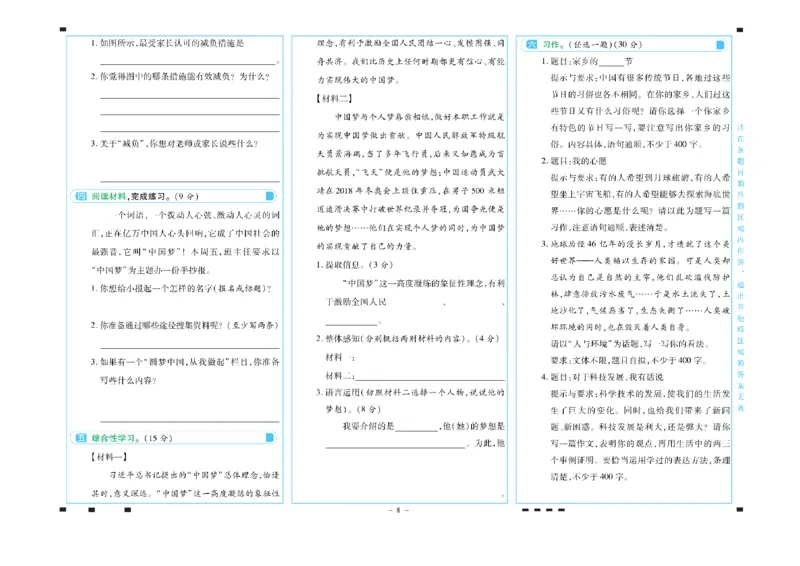This screenshot has height=566, width=800.
Task: Click the question 如图所示,最受家长认可的减负措施是
Action: point(167,43)
